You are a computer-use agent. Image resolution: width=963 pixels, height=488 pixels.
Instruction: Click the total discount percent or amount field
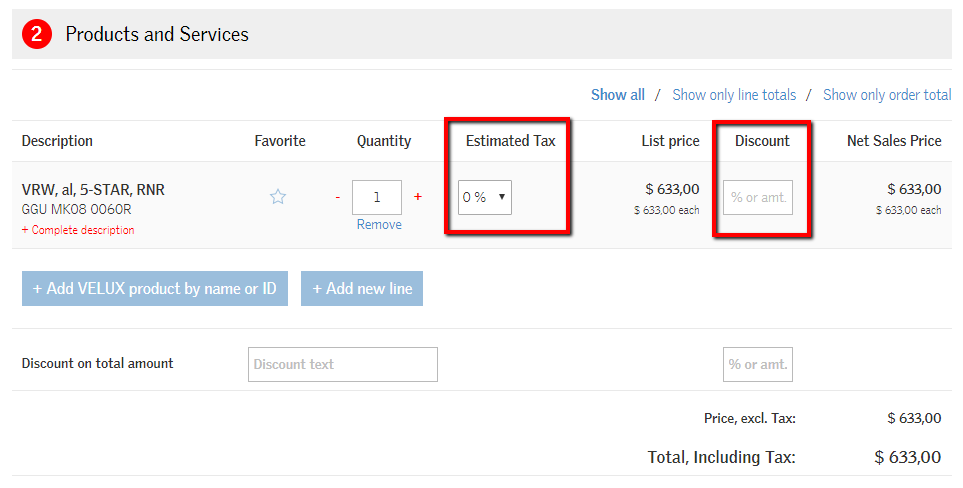tap(758, 364)
